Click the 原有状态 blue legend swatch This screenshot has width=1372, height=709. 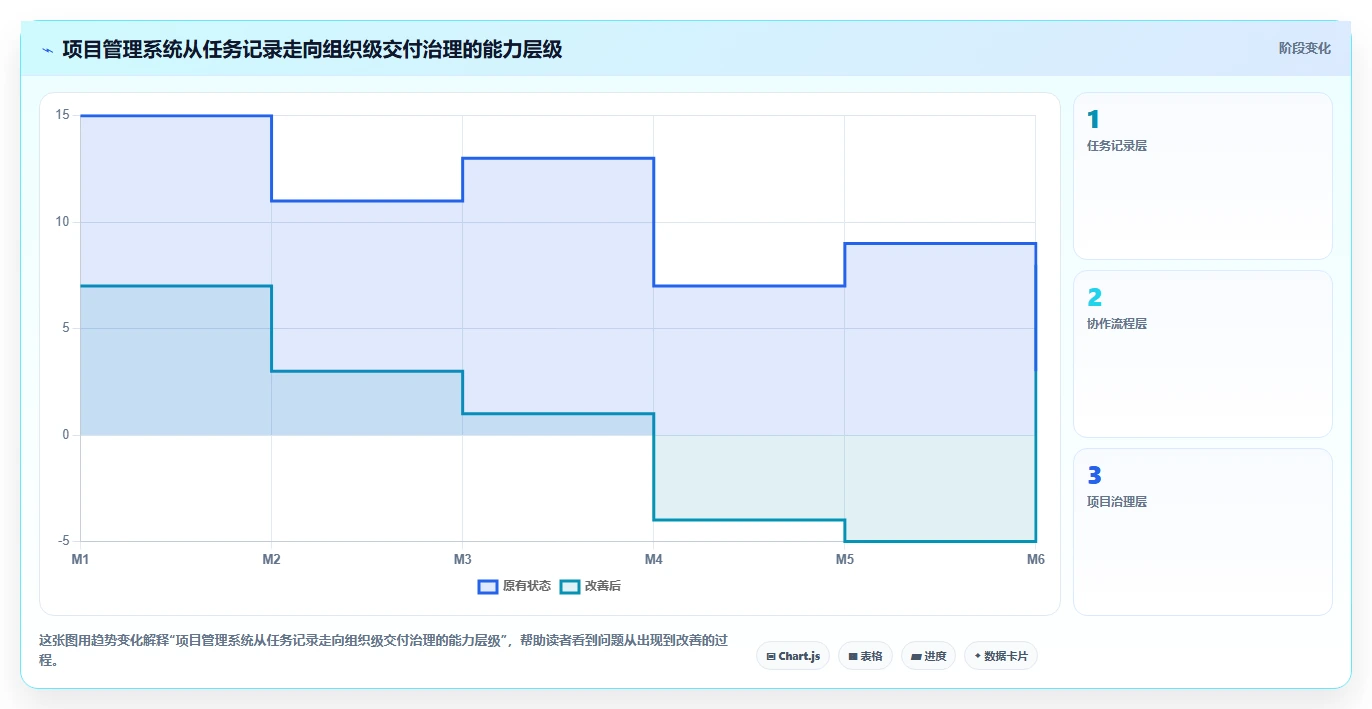click(488, 586)
